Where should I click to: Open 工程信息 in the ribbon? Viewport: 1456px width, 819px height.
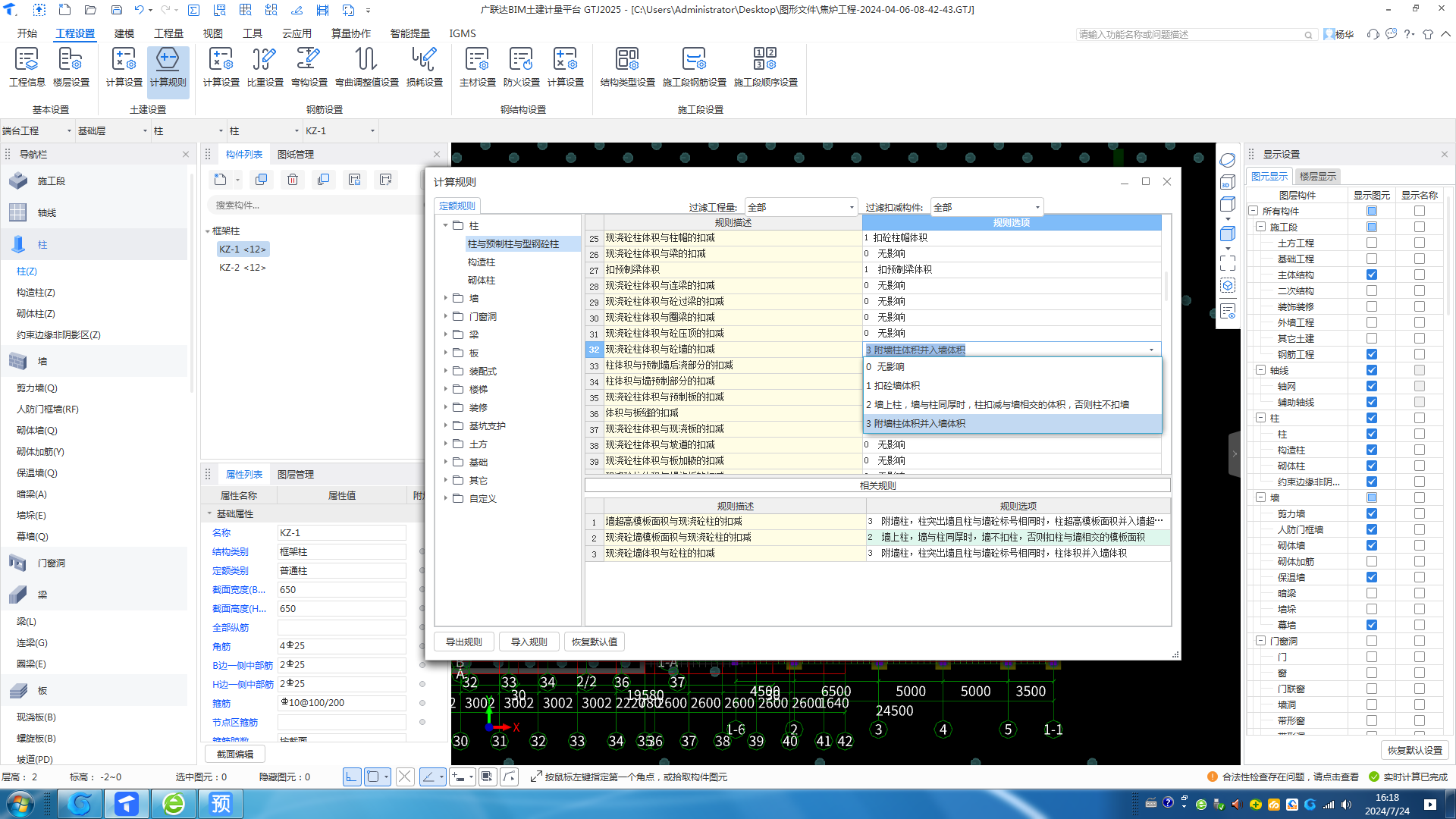coord(27,67)
